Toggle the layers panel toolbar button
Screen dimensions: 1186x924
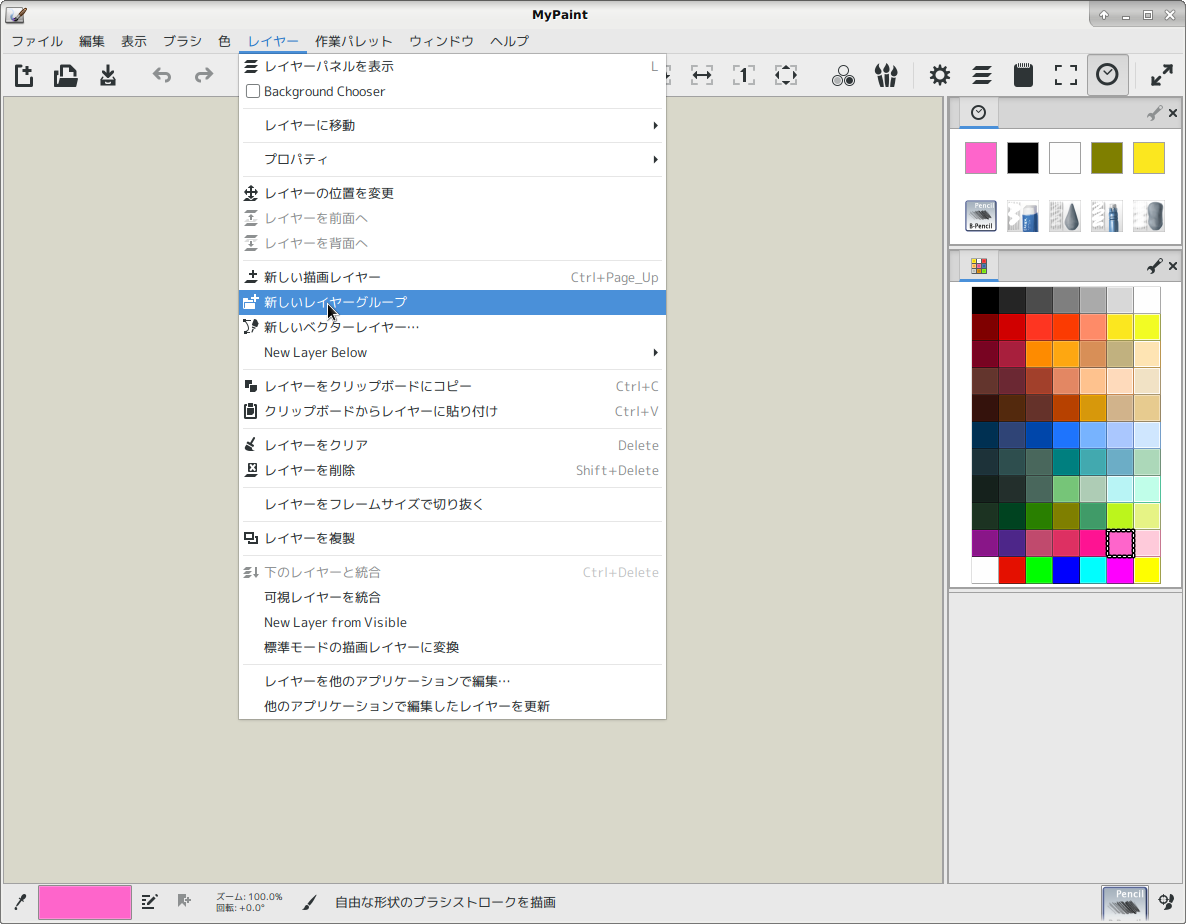pyautogui.click(x=981, y=75)
